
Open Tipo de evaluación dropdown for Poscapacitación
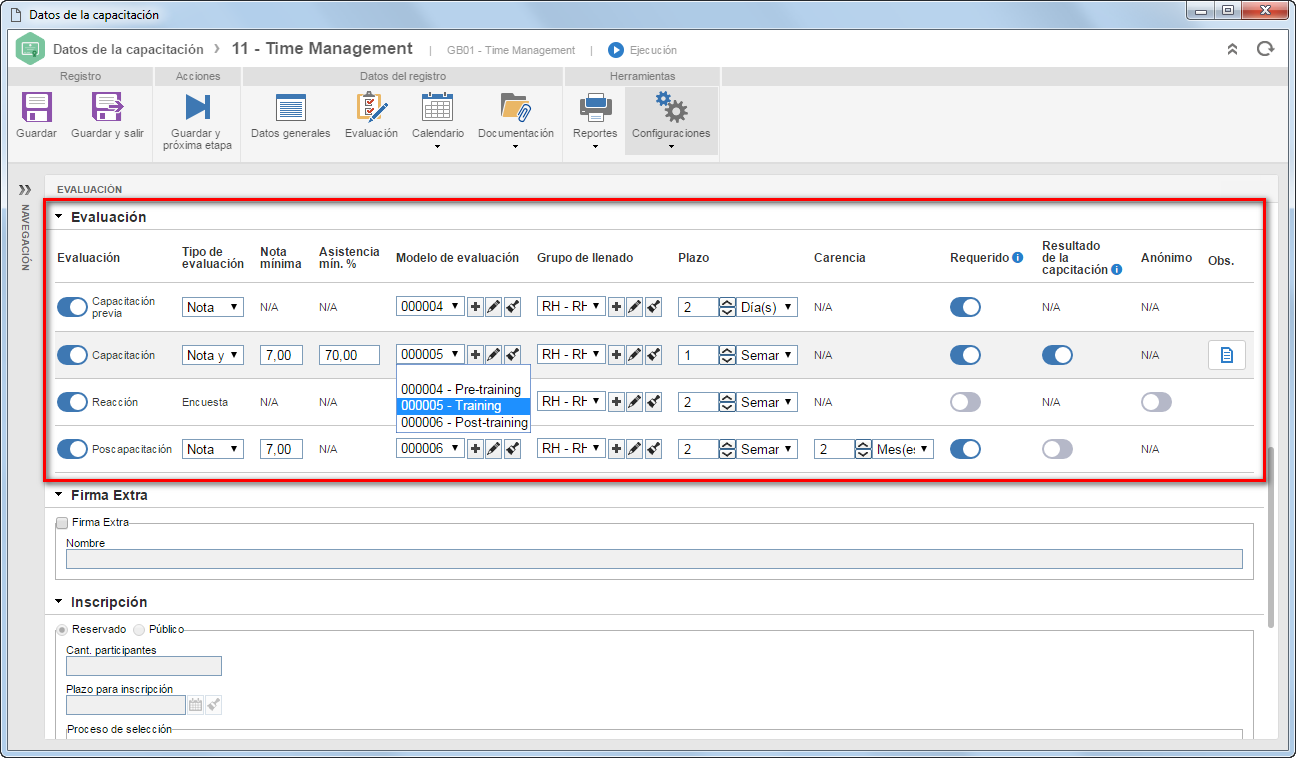tap(213, 449)
